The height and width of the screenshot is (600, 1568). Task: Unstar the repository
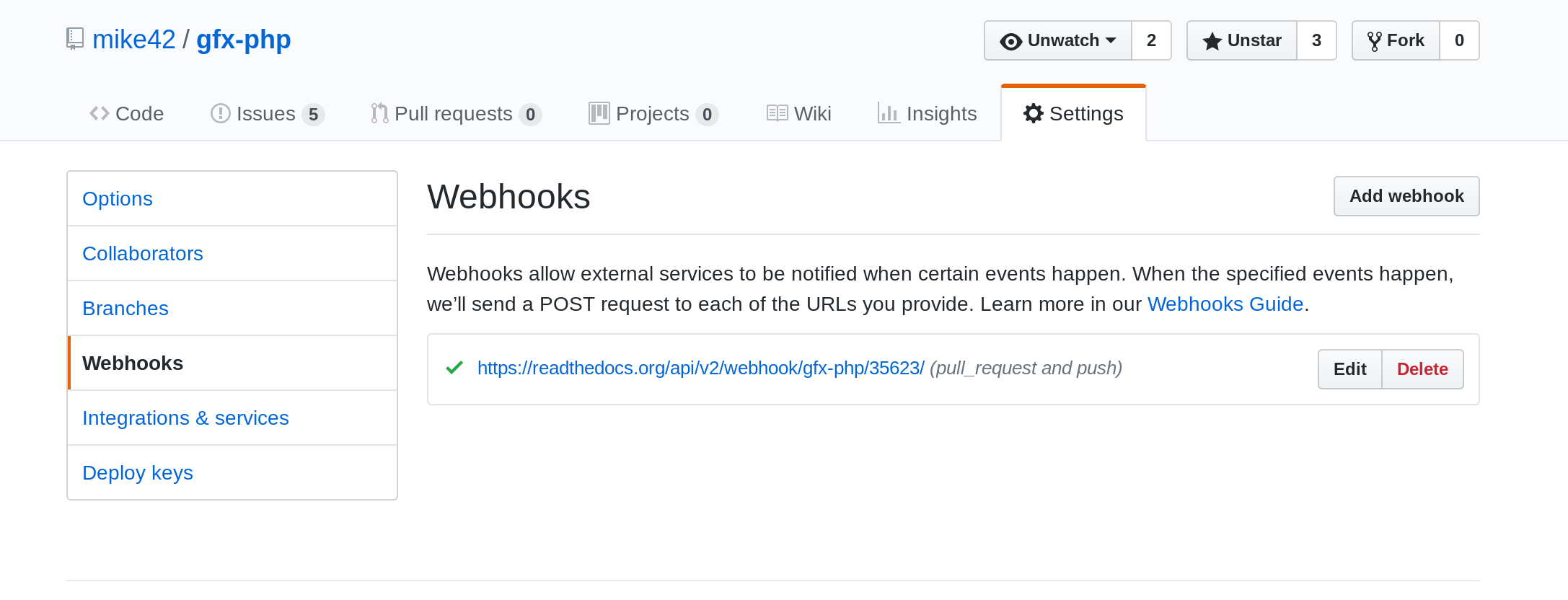point(1242,40)
